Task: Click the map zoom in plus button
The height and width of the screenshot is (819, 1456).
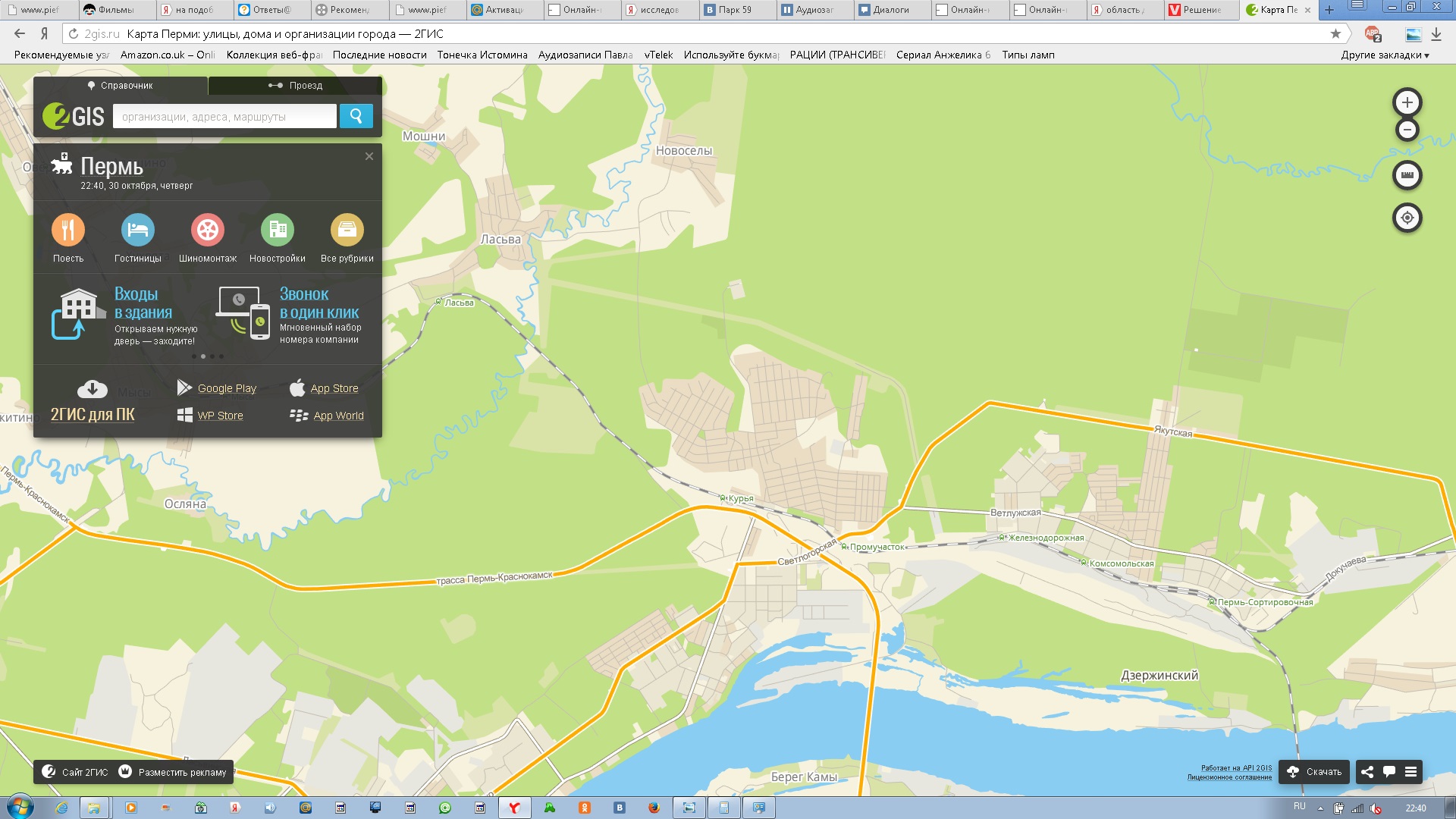Action: point(1407,102)
